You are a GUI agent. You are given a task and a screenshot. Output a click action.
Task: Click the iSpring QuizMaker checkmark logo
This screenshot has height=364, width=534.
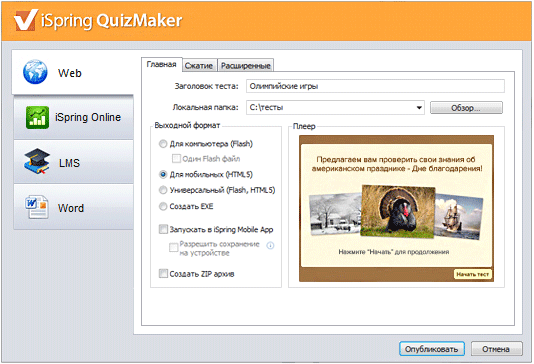pos(26,19)
